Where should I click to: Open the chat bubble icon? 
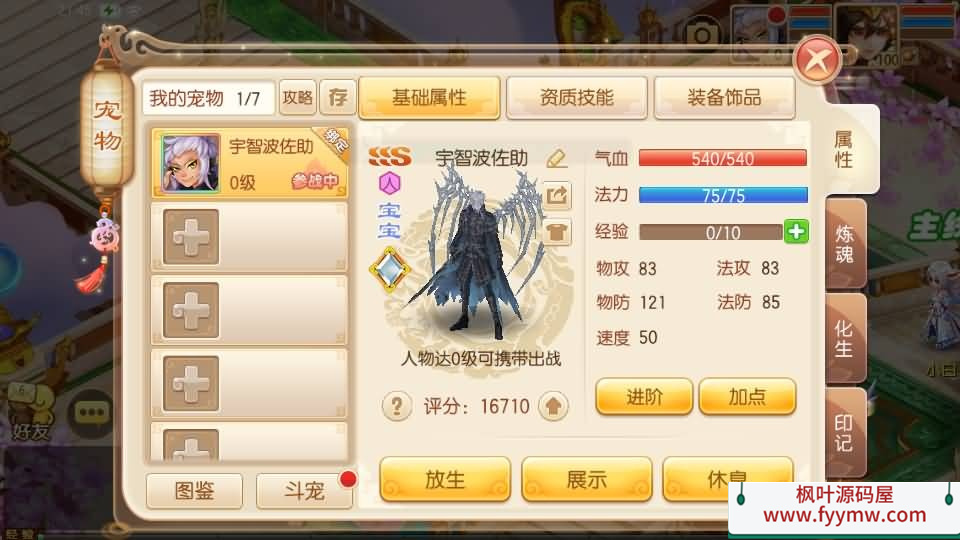pyautogui.click(x=92, y=413)
